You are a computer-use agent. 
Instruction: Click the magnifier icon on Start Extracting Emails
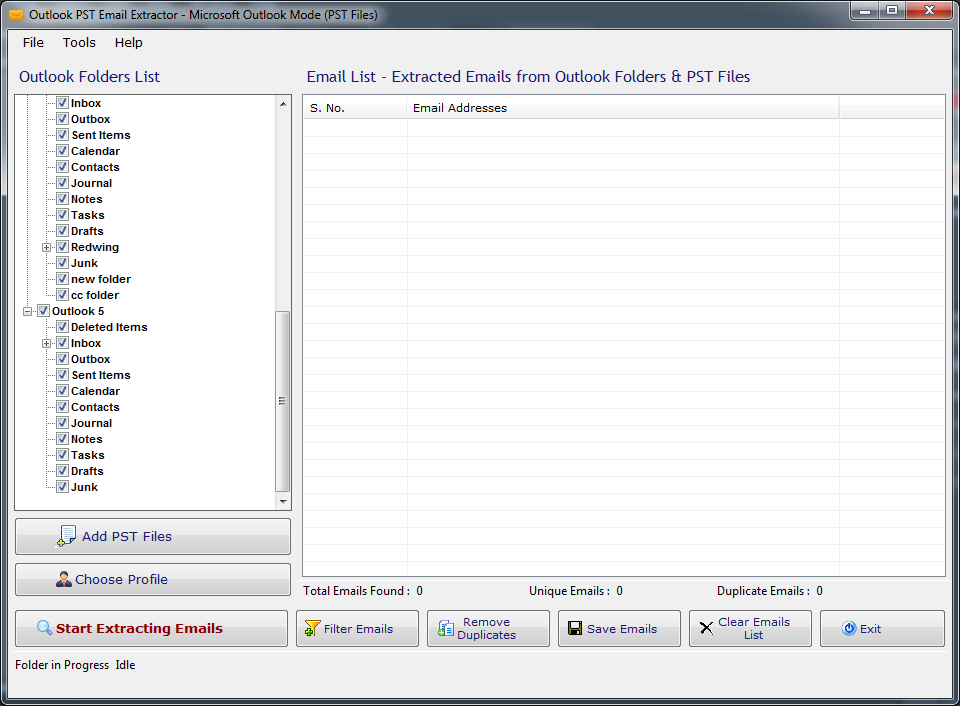point(44,628)
